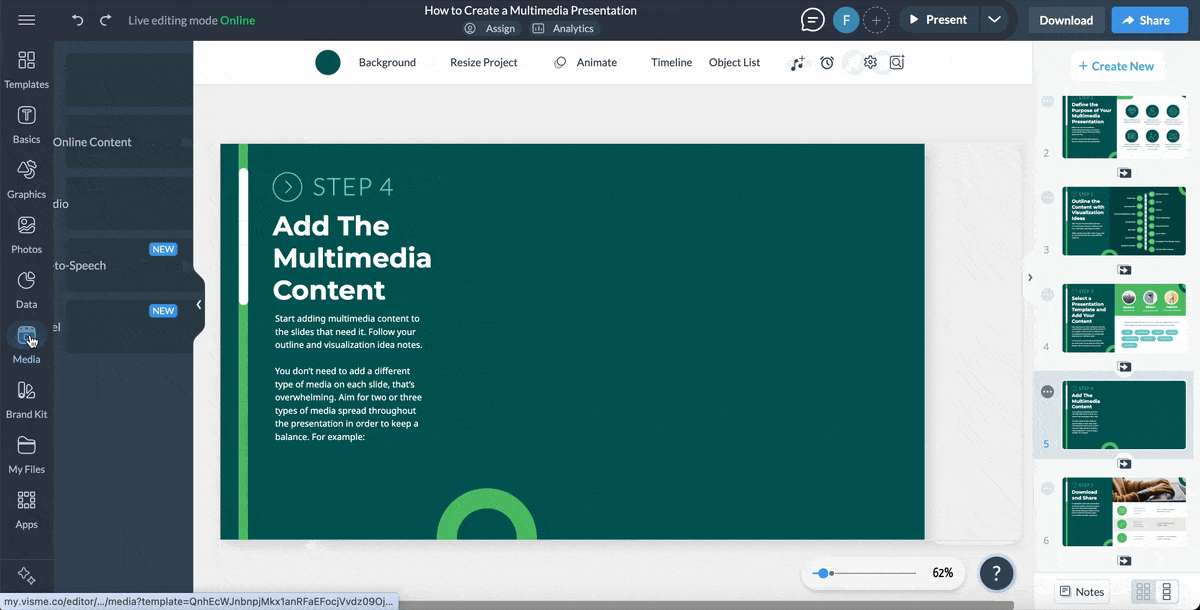
Task: Click the AI sparkle icon in sidebar
Action: pos(27,576)
